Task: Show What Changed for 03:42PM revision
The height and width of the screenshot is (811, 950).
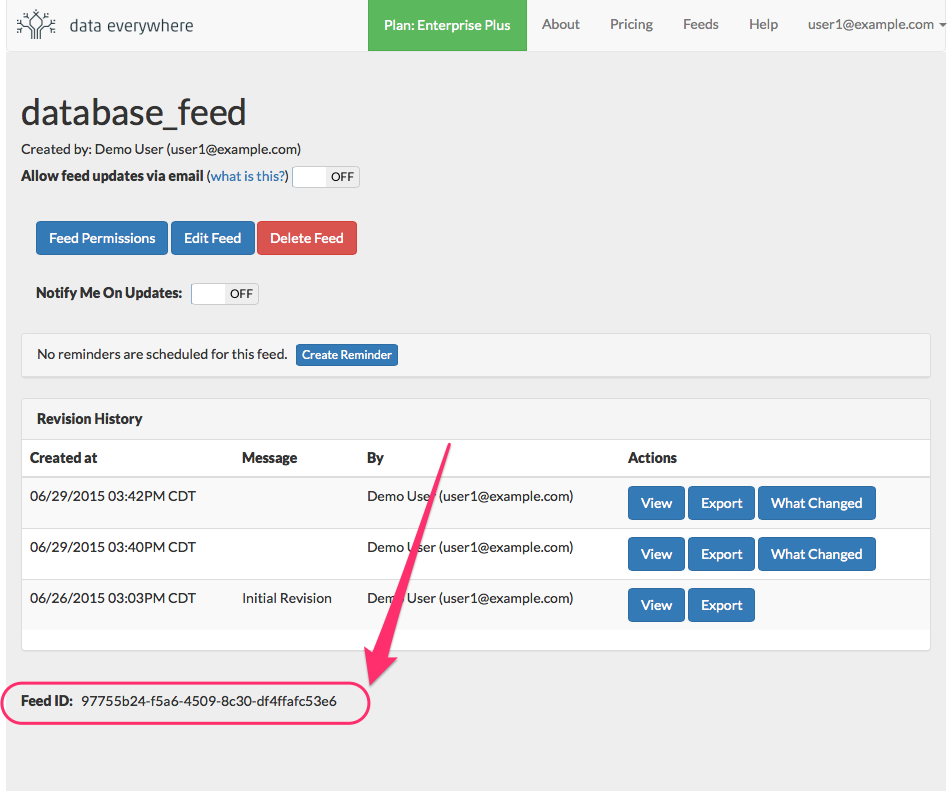Action: point(817,503)
